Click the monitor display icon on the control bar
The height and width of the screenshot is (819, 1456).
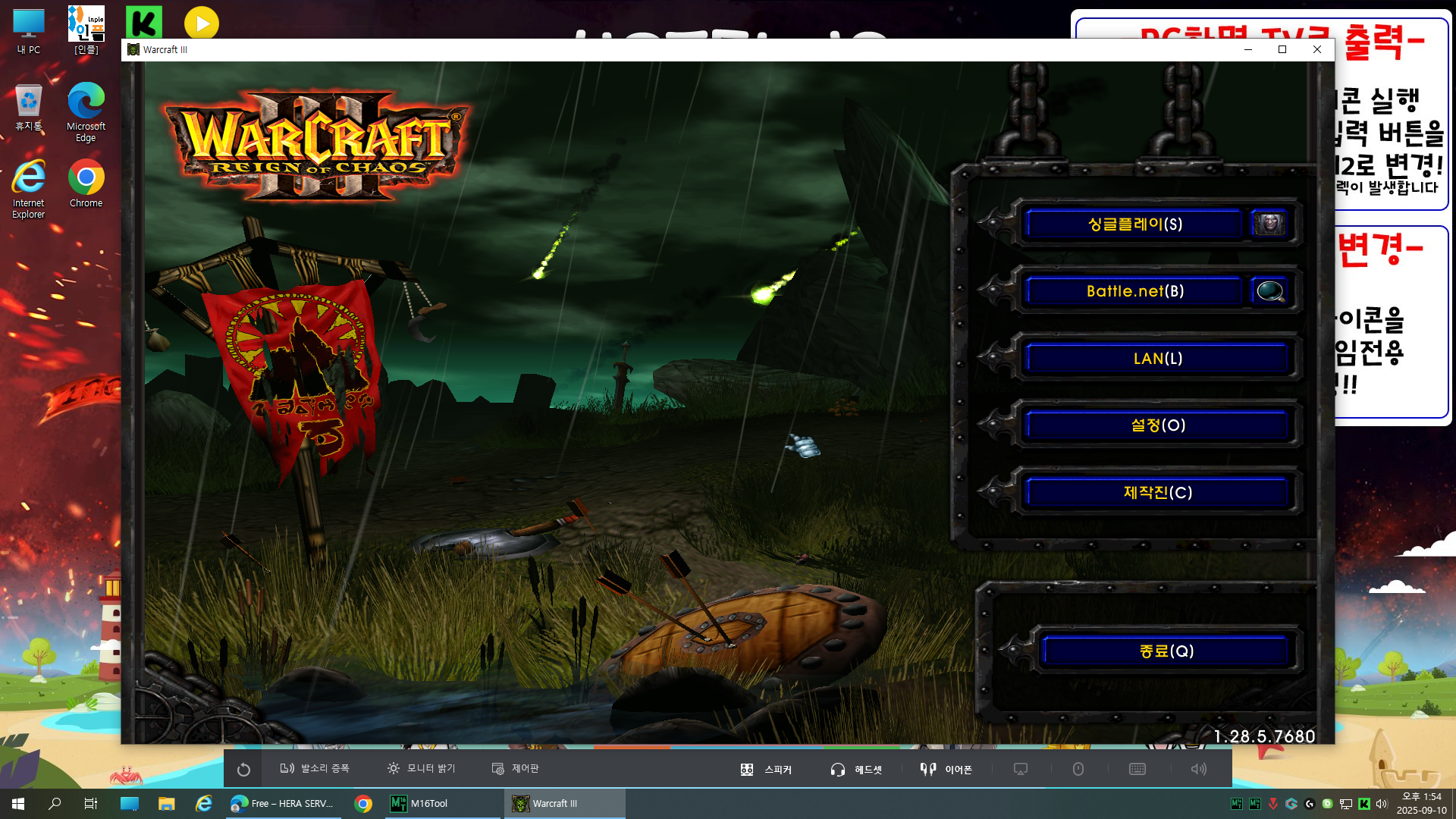point(1021,769)
